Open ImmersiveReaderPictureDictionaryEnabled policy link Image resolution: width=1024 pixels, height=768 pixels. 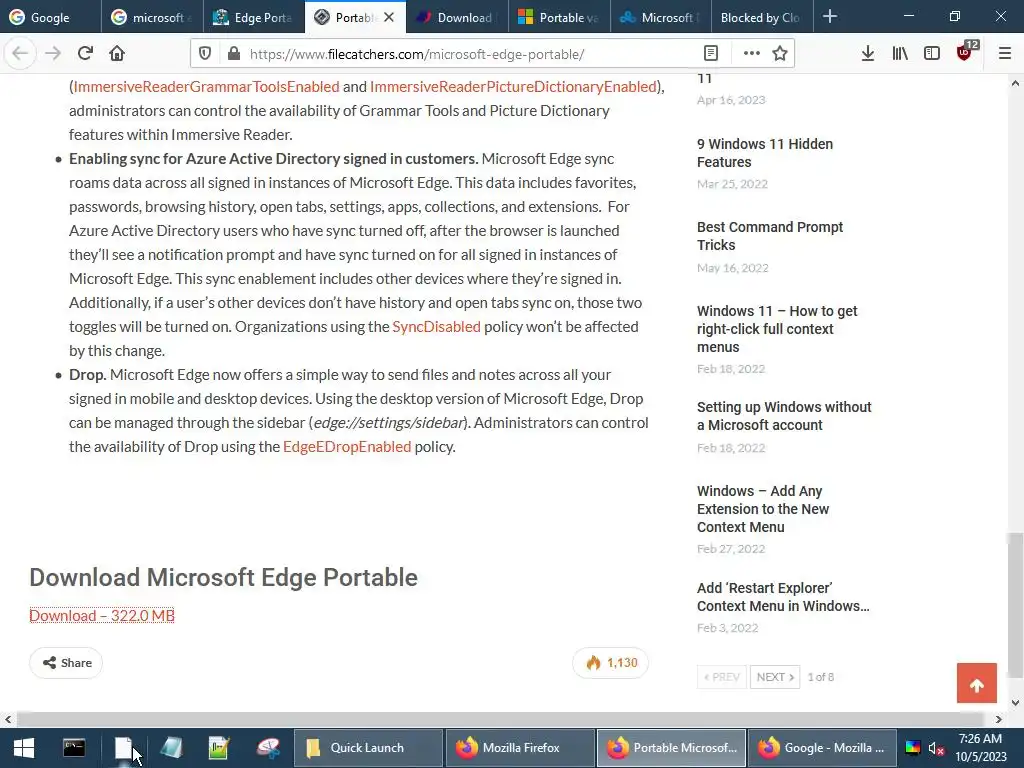[513, 87]
